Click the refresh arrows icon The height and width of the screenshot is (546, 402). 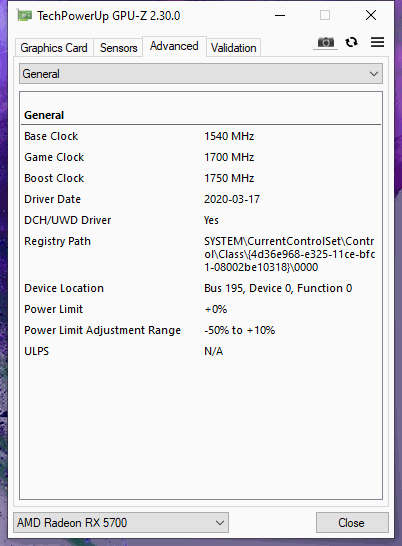click(351, 42)
